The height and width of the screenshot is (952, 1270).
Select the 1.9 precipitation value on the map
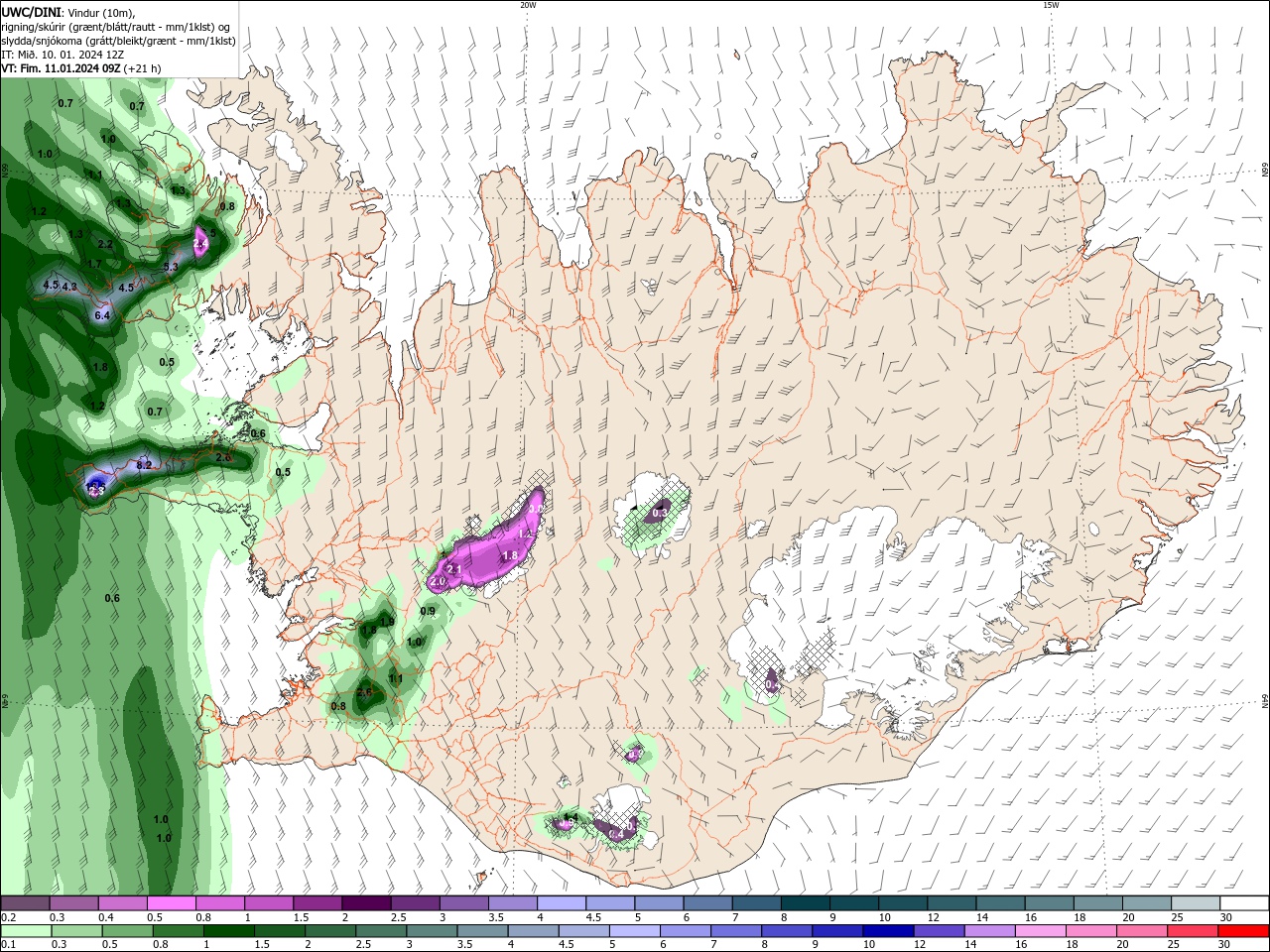387,622
